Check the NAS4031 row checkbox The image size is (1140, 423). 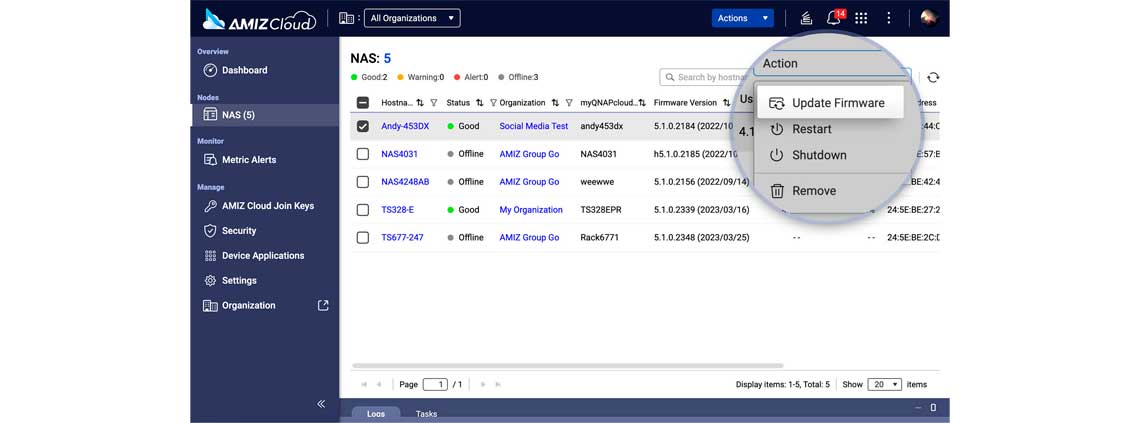(363, 154)
